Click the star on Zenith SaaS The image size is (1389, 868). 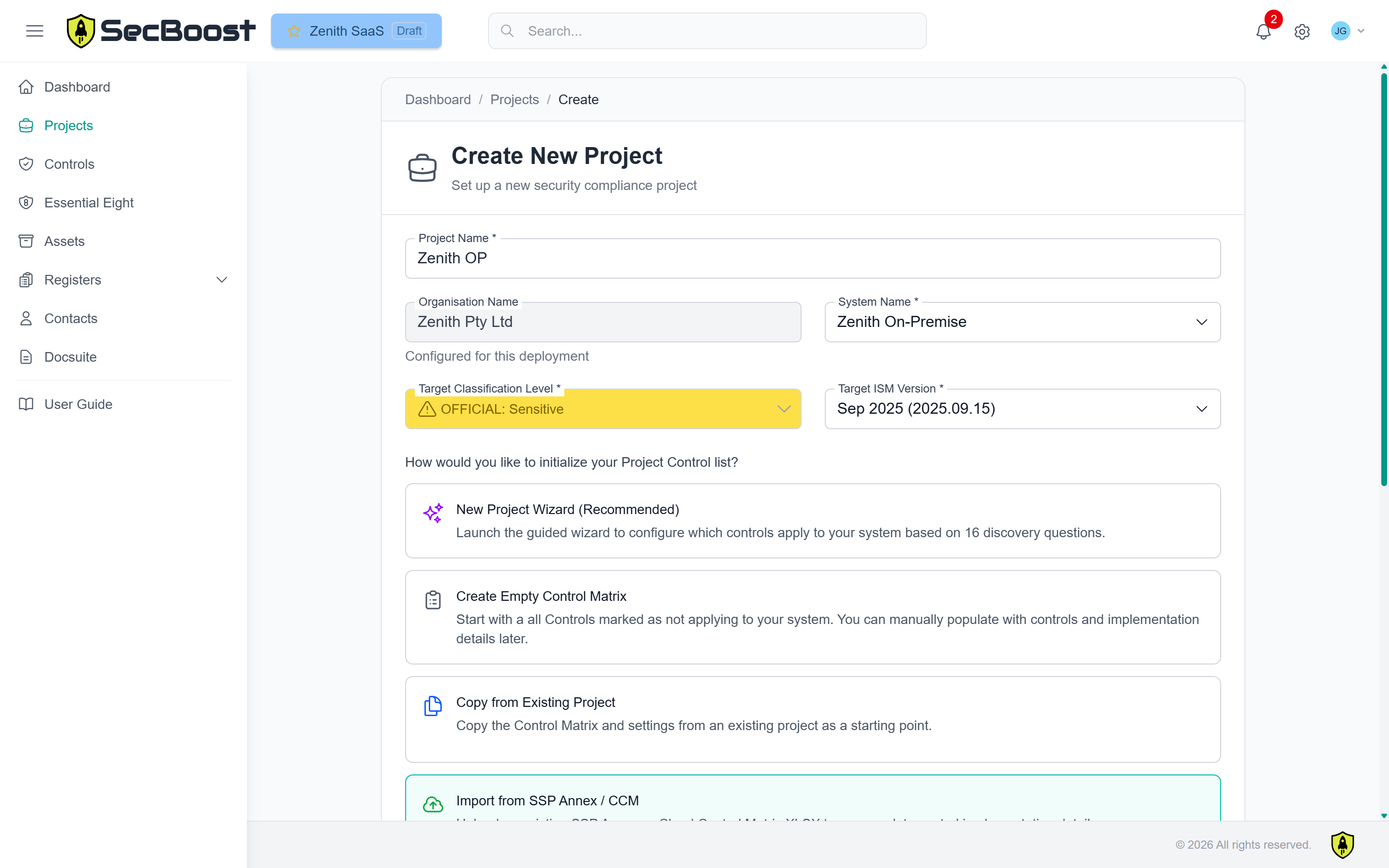point(295,31)
